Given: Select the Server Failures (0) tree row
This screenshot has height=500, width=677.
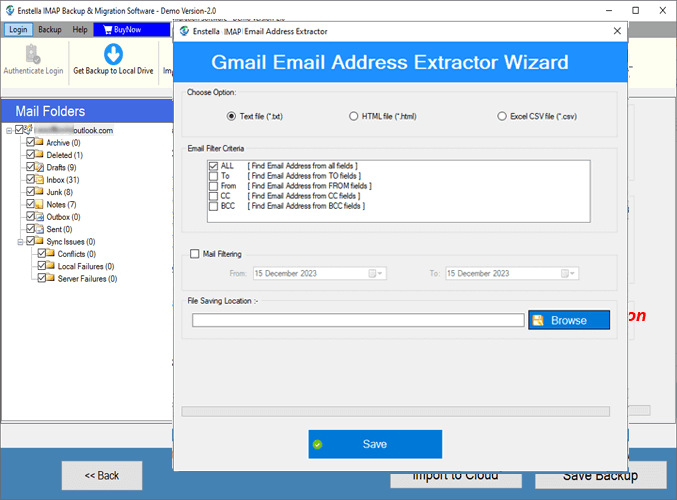Looking at the screenshot, I should [87, 278].
